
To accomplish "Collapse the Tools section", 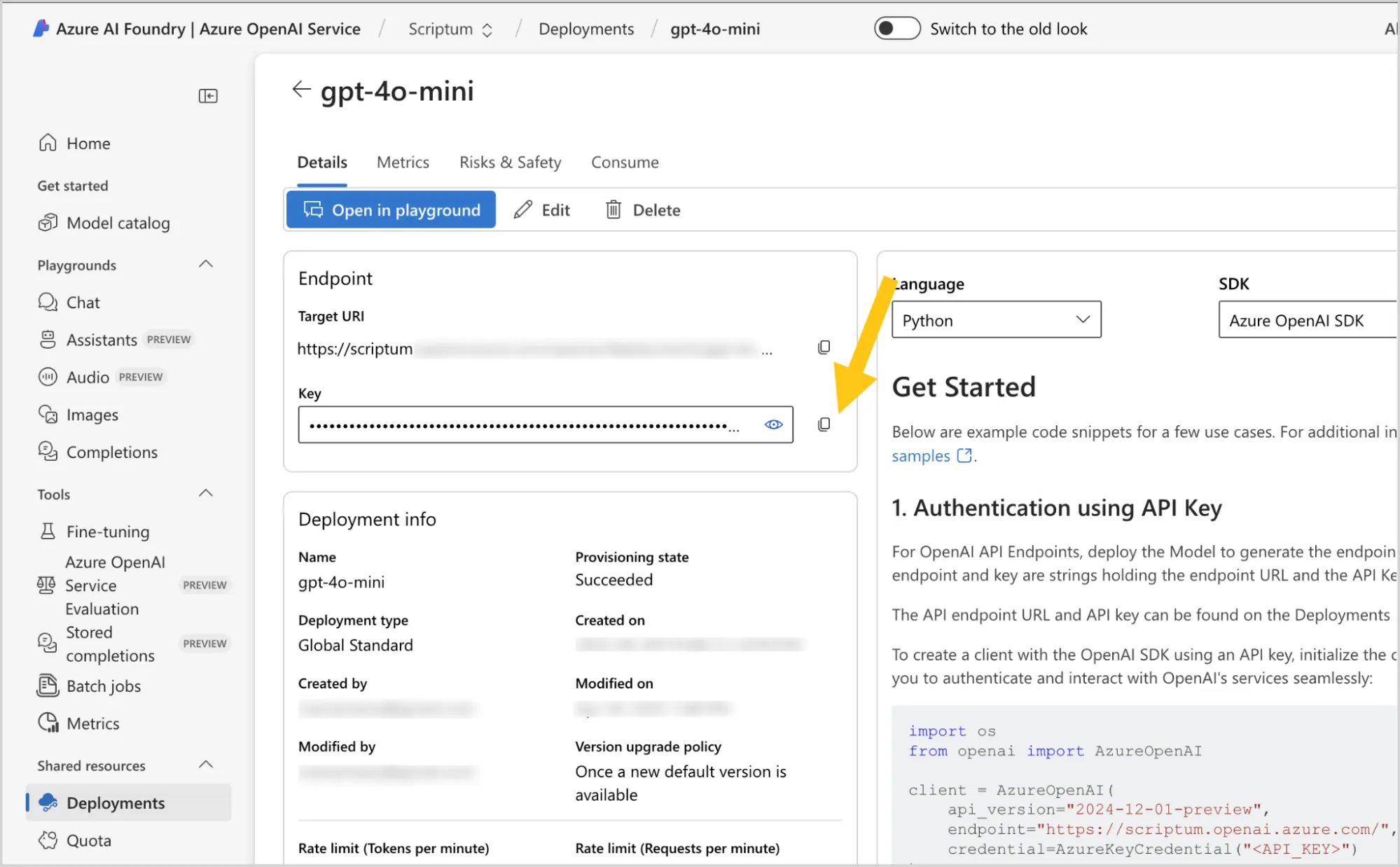I will pyautogui.click(x=206, y=494).
